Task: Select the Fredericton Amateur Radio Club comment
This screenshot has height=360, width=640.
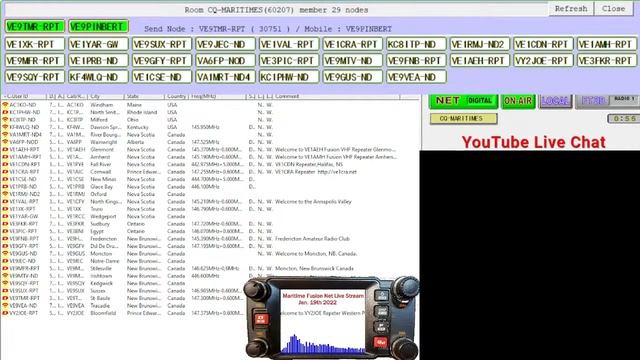Action: [312, 239]
